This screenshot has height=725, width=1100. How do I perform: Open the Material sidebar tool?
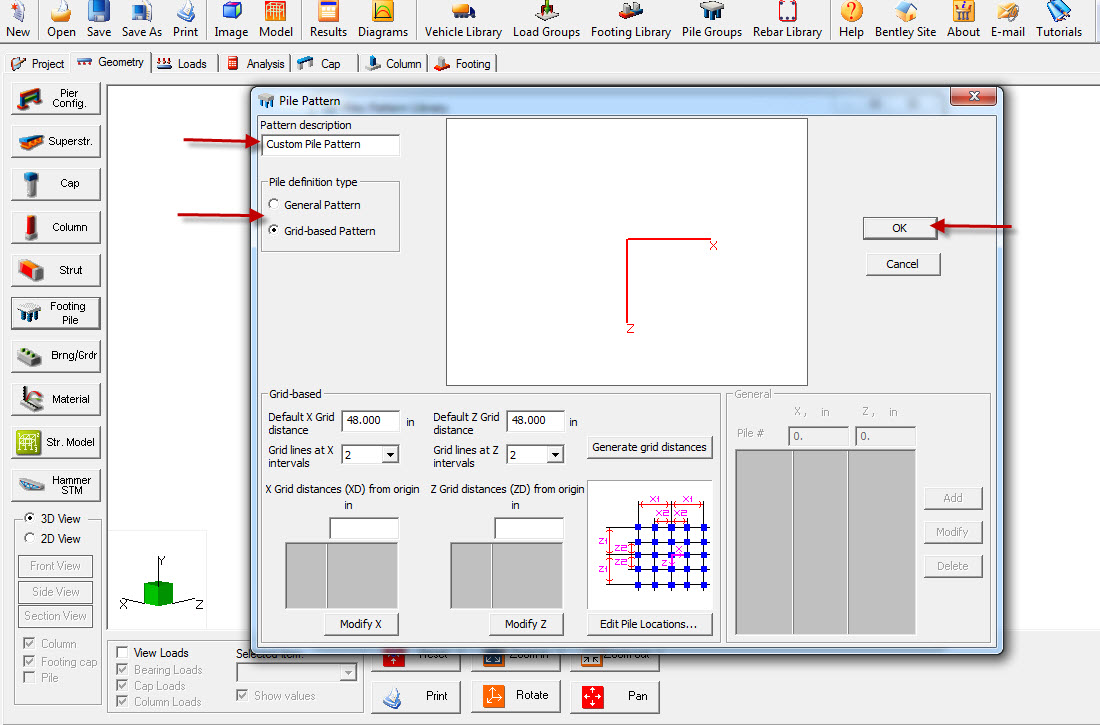pyautogui.click(x=56, y=399)
